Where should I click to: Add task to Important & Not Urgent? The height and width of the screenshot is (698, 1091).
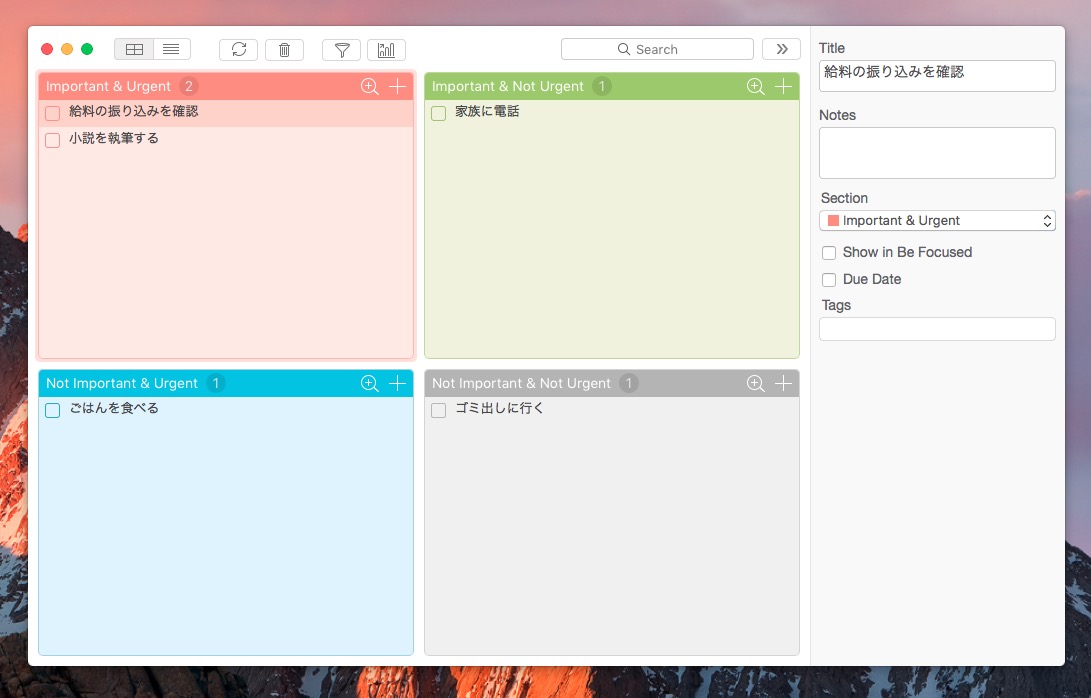pos(783,86)
